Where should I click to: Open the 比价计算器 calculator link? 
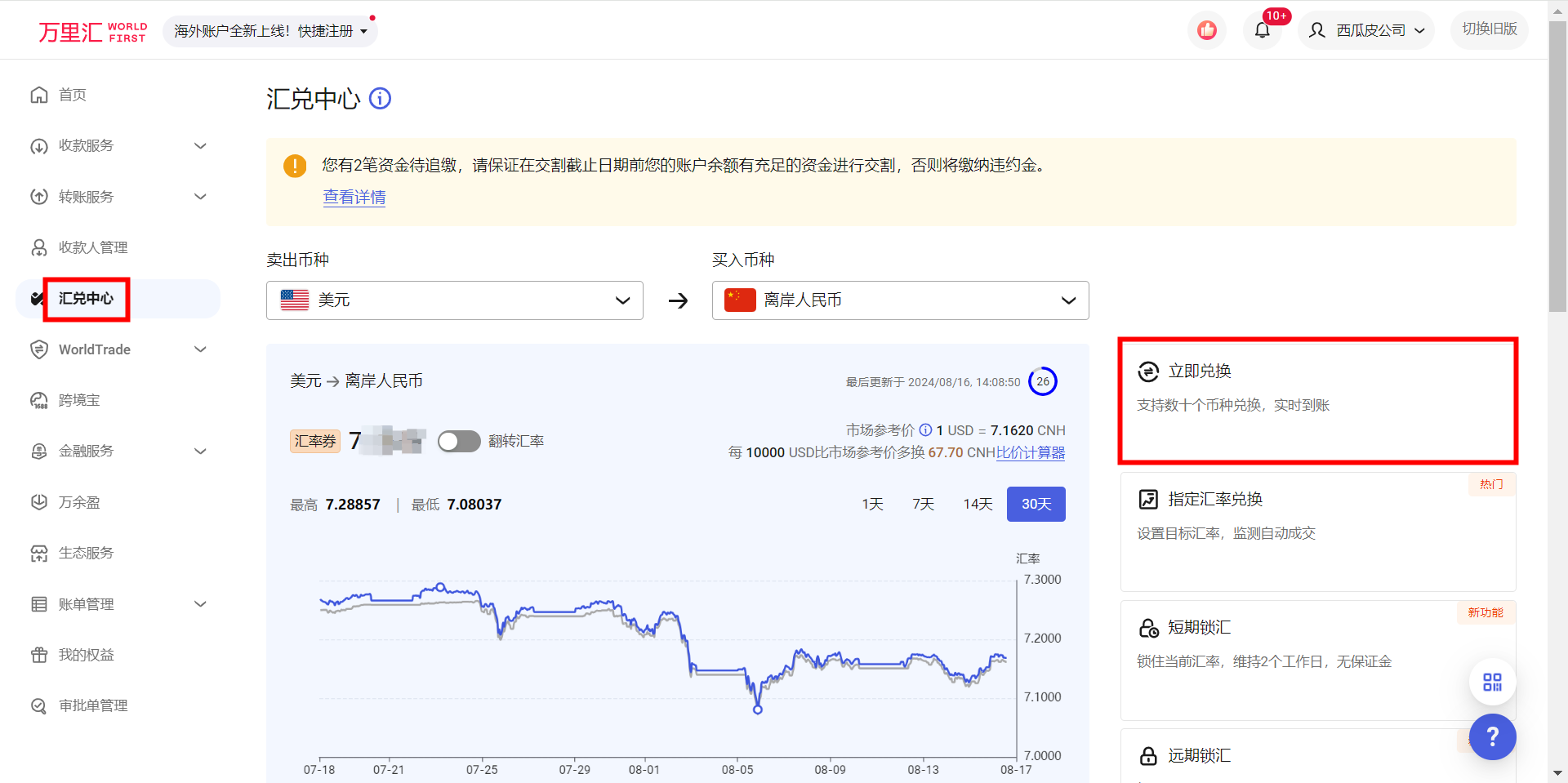pyautogui.click(x=1031, y=452)
